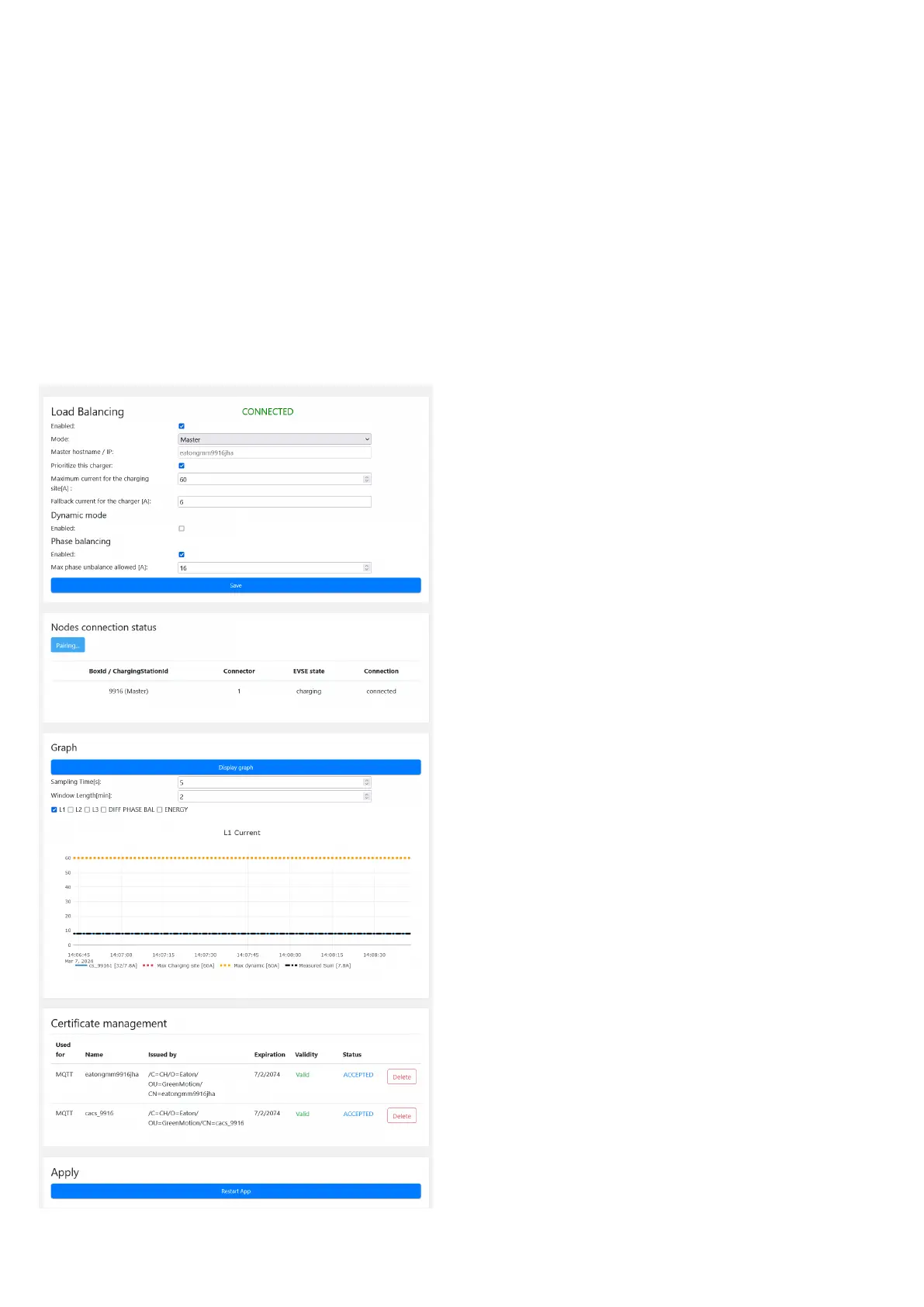Uncheck the Prioritize this charger checkbox
This screenshot has width=924, height=1307.
[x=182, y=466]
